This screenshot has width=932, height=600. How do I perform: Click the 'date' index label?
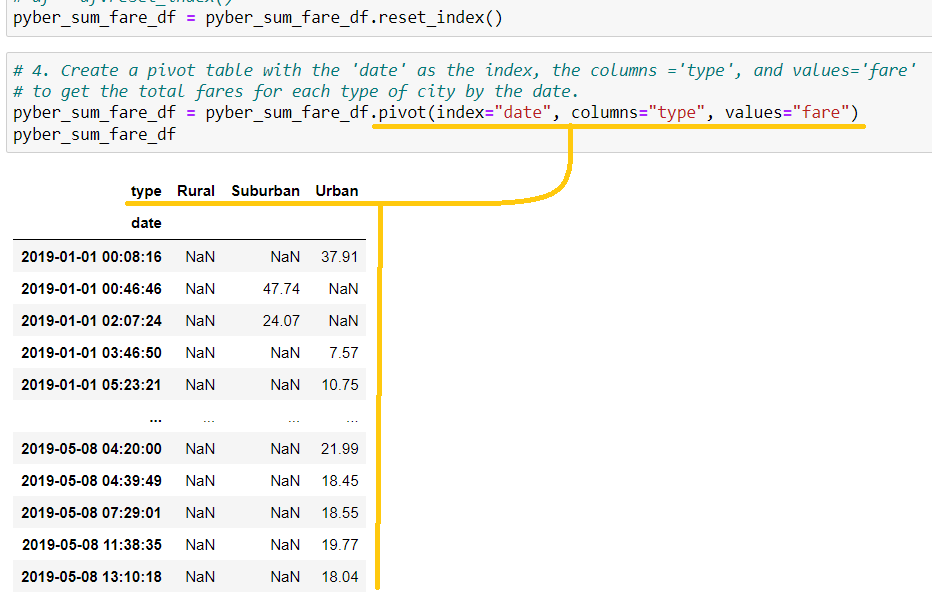pos(146,222)
